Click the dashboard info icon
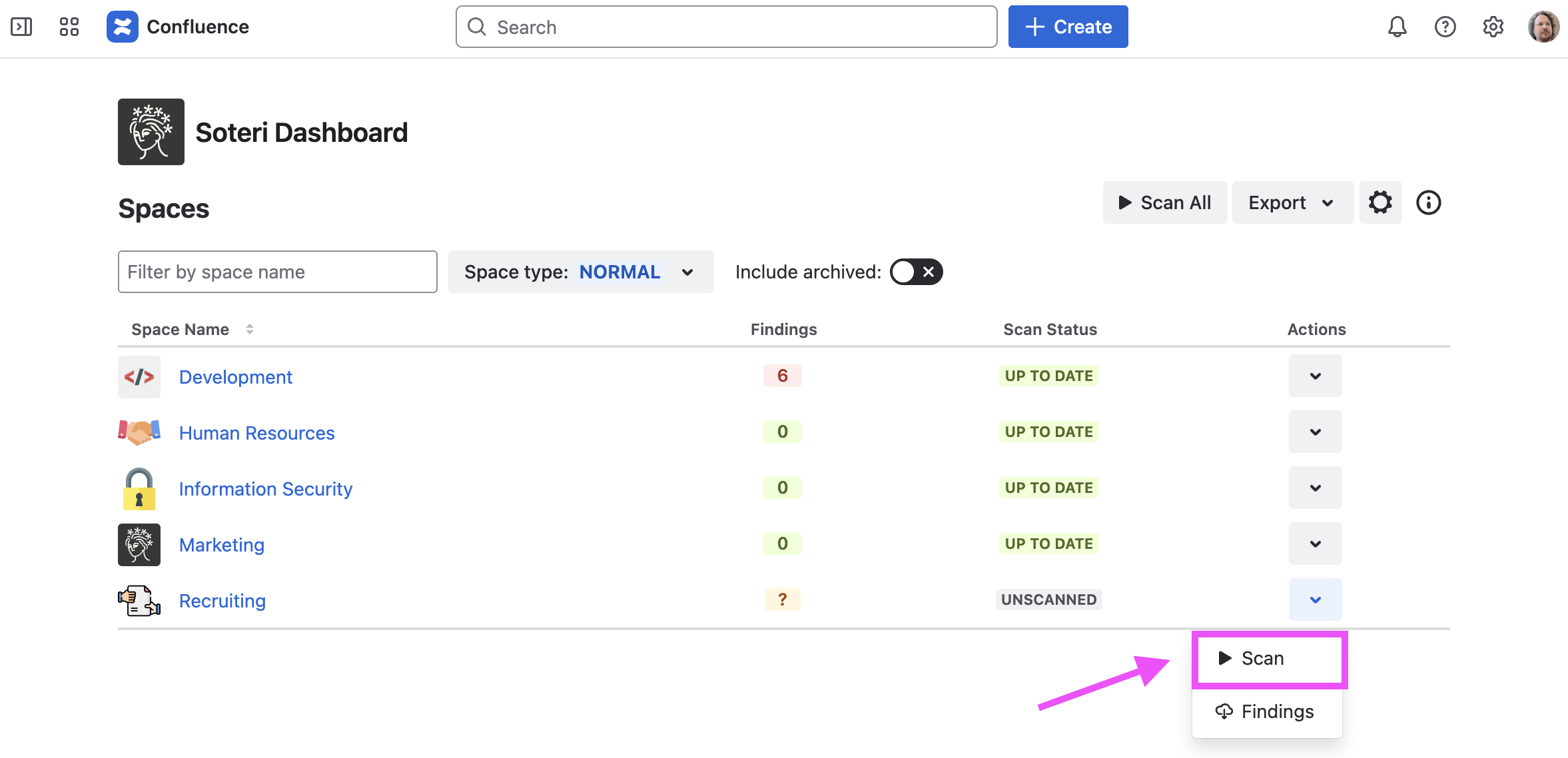1568x758 pixels. pyautogui.click(x=1428, y=202)
